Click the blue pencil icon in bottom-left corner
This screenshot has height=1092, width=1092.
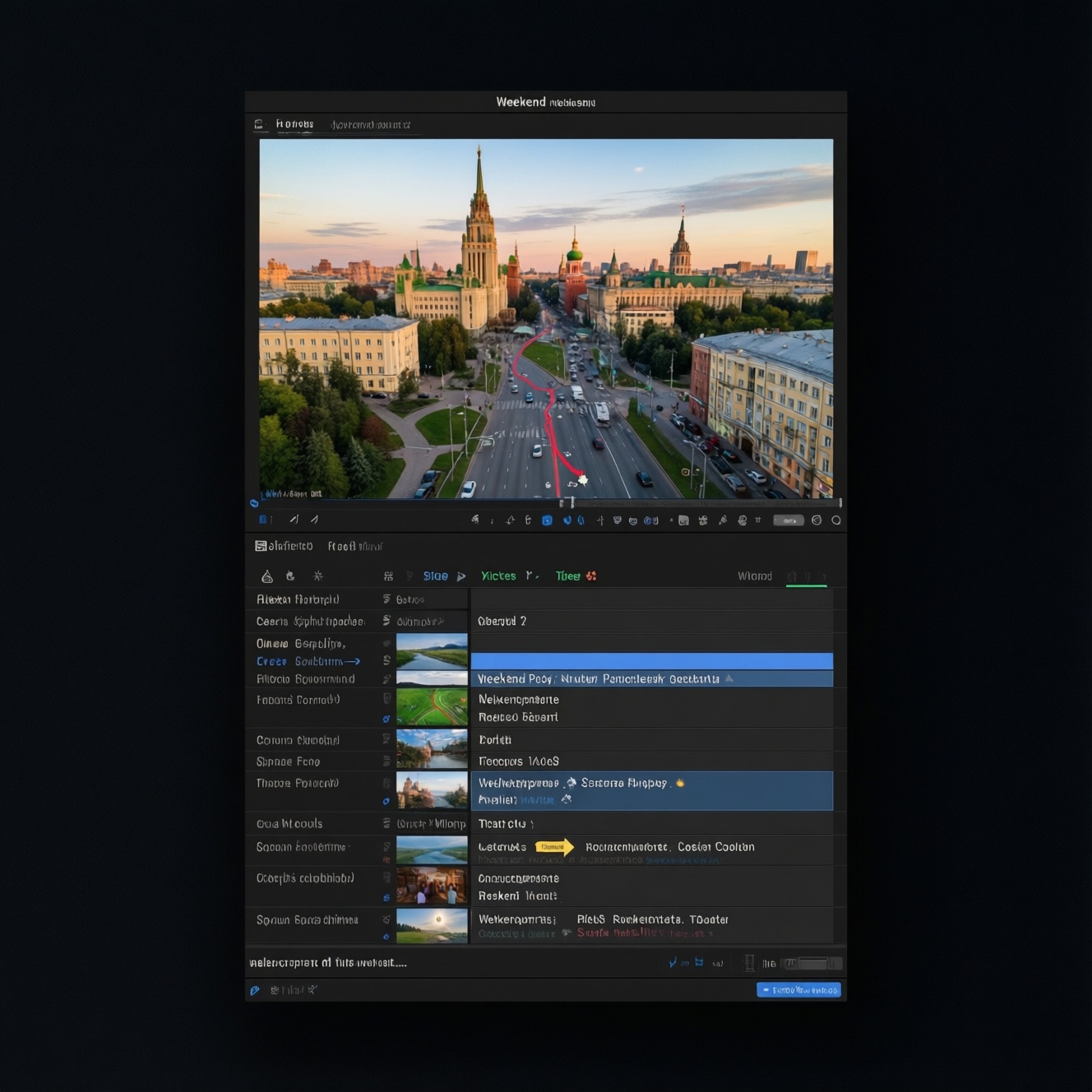tap(255, 991)
